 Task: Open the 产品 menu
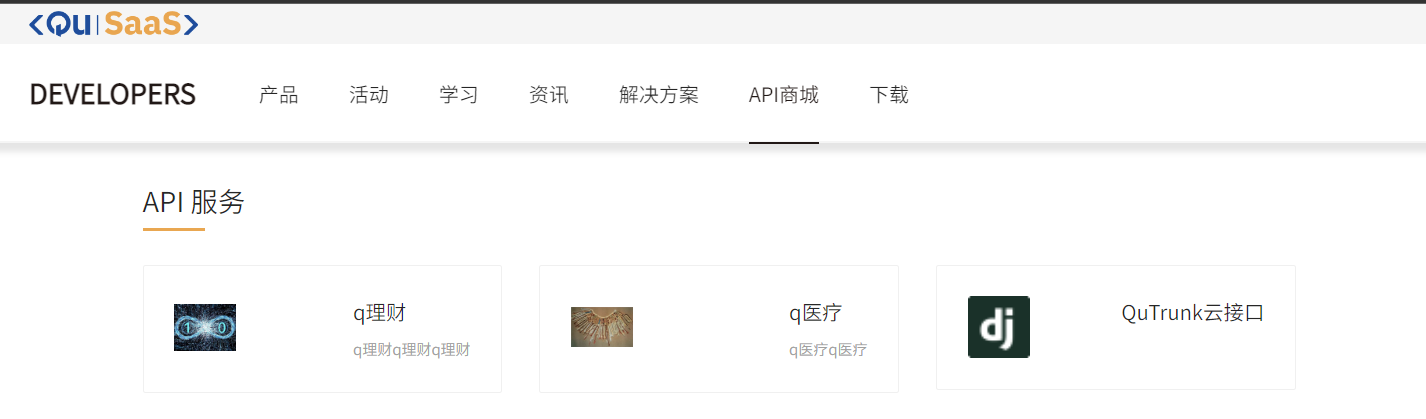[279, 96]
